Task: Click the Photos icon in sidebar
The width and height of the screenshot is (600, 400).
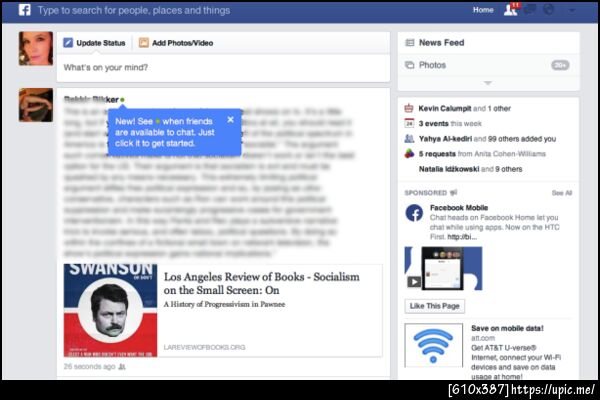Action: 409,65
